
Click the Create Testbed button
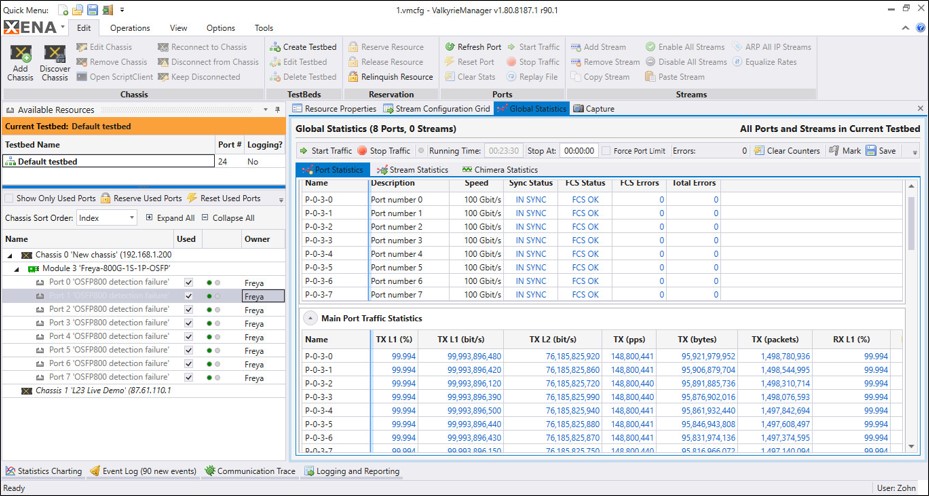(x=303, y=47)
